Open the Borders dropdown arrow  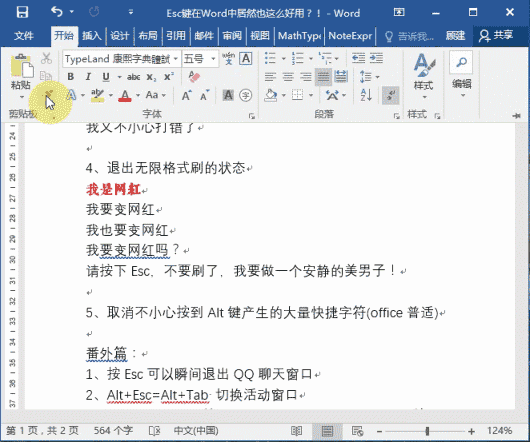tap(311, 95)
